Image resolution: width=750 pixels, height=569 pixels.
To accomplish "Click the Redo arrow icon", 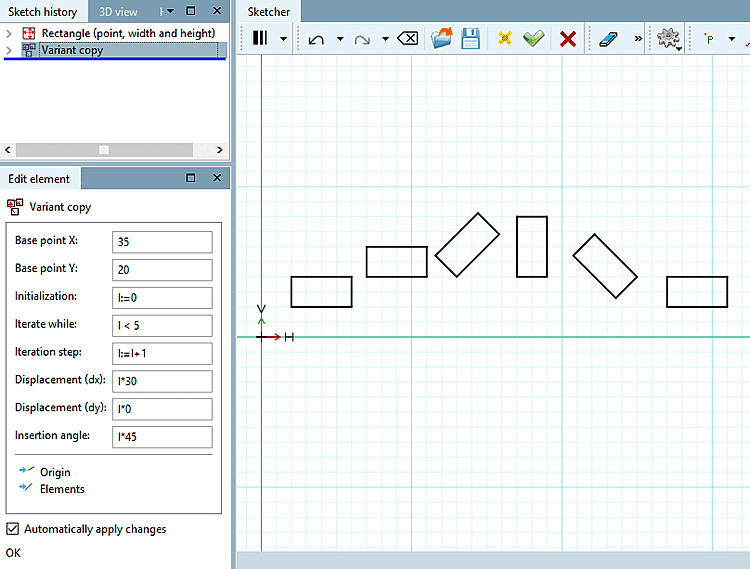I will click(362, 39).
